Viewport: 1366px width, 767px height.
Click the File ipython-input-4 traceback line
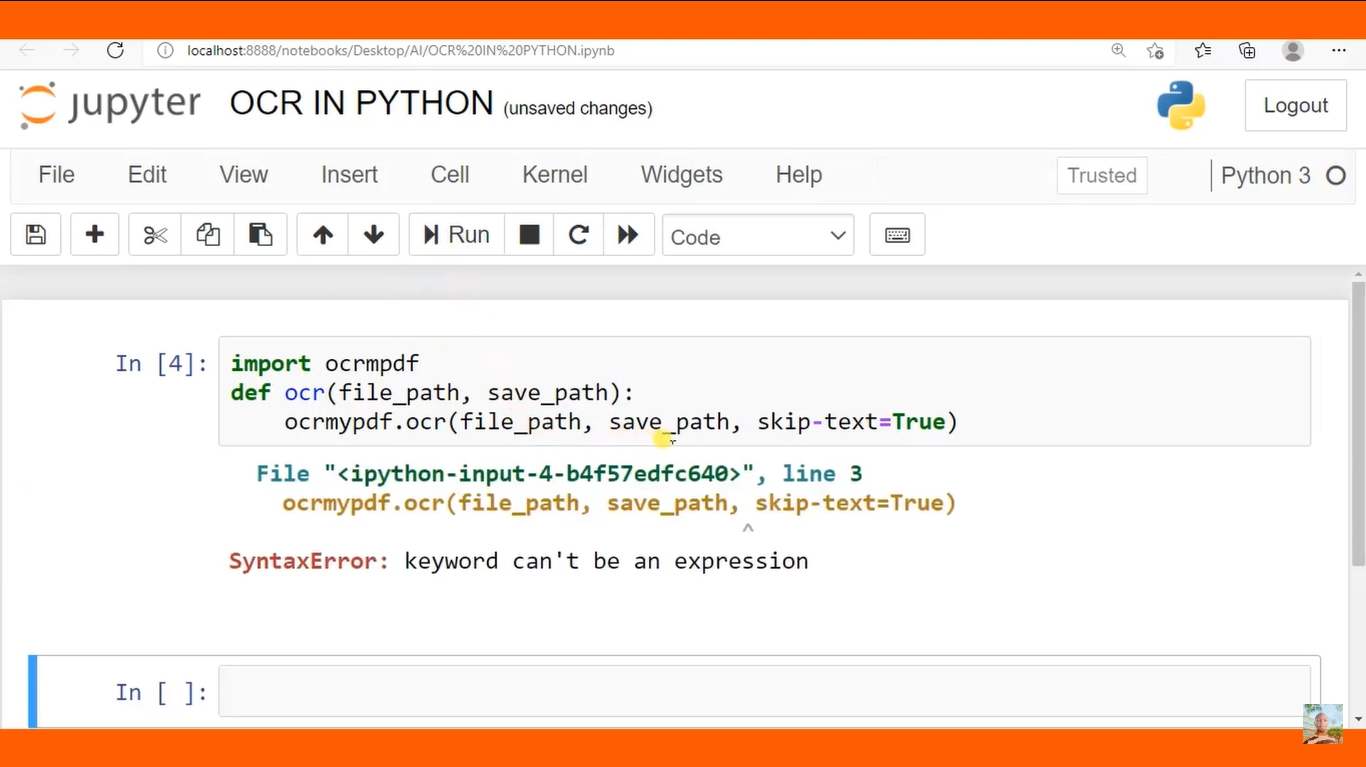click(x=559, y=473)
